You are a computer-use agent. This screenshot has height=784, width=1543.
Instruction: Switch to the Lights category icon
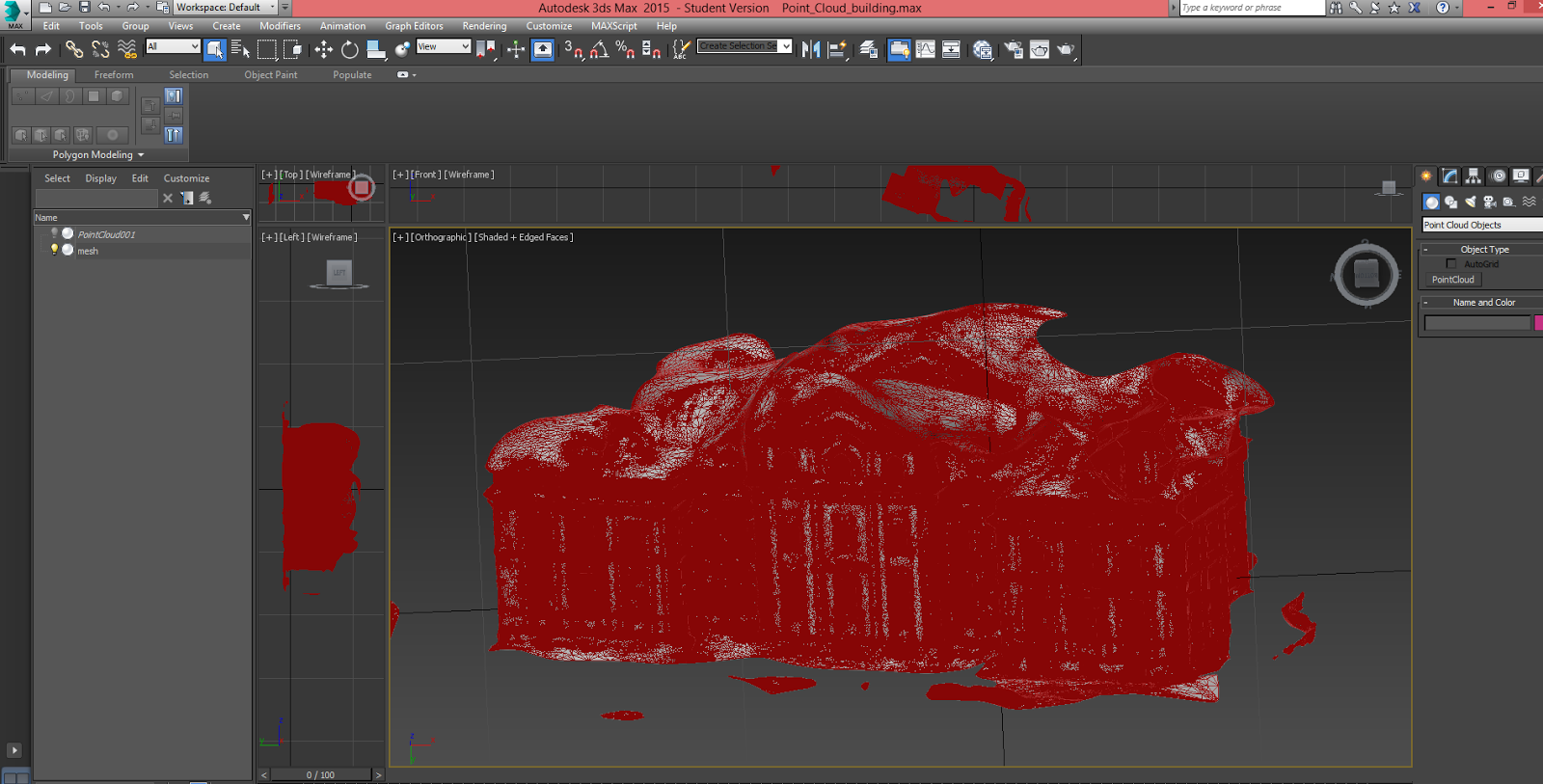1470,203
